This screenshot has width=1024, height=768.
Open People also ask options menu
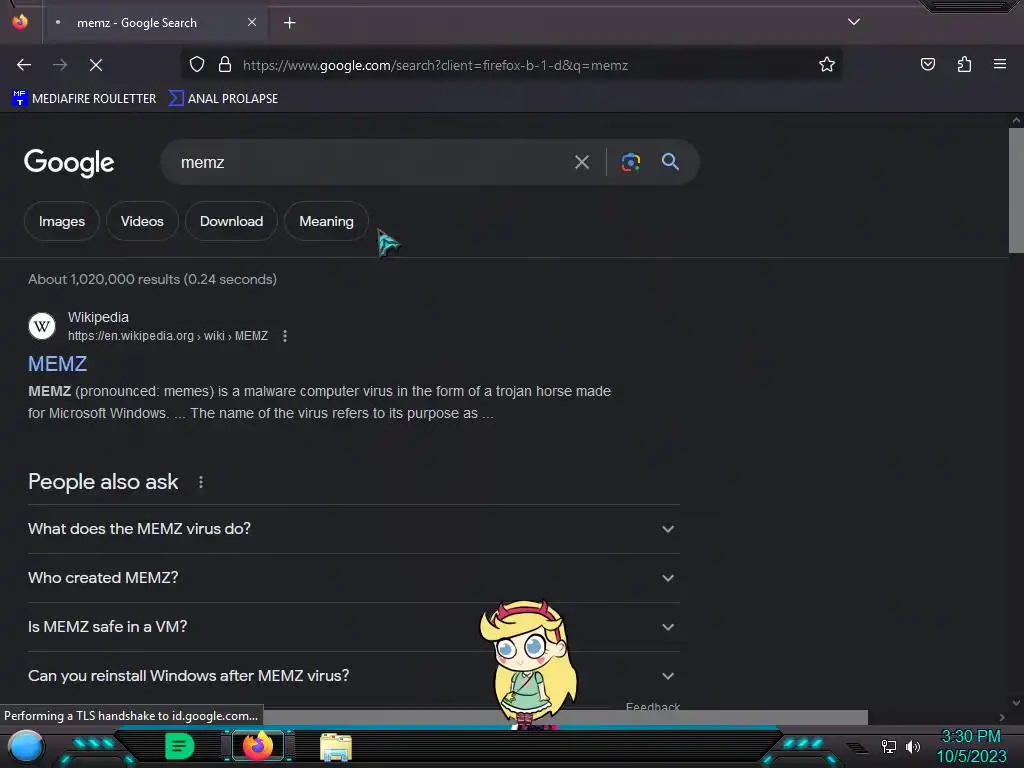point(200,482)
